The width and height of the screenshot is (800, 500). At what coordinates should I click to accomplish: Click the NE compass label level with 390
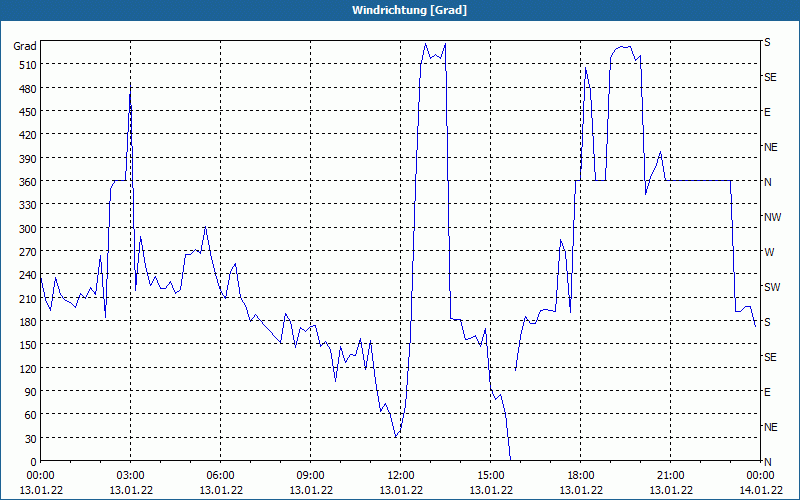pos(771,147)
